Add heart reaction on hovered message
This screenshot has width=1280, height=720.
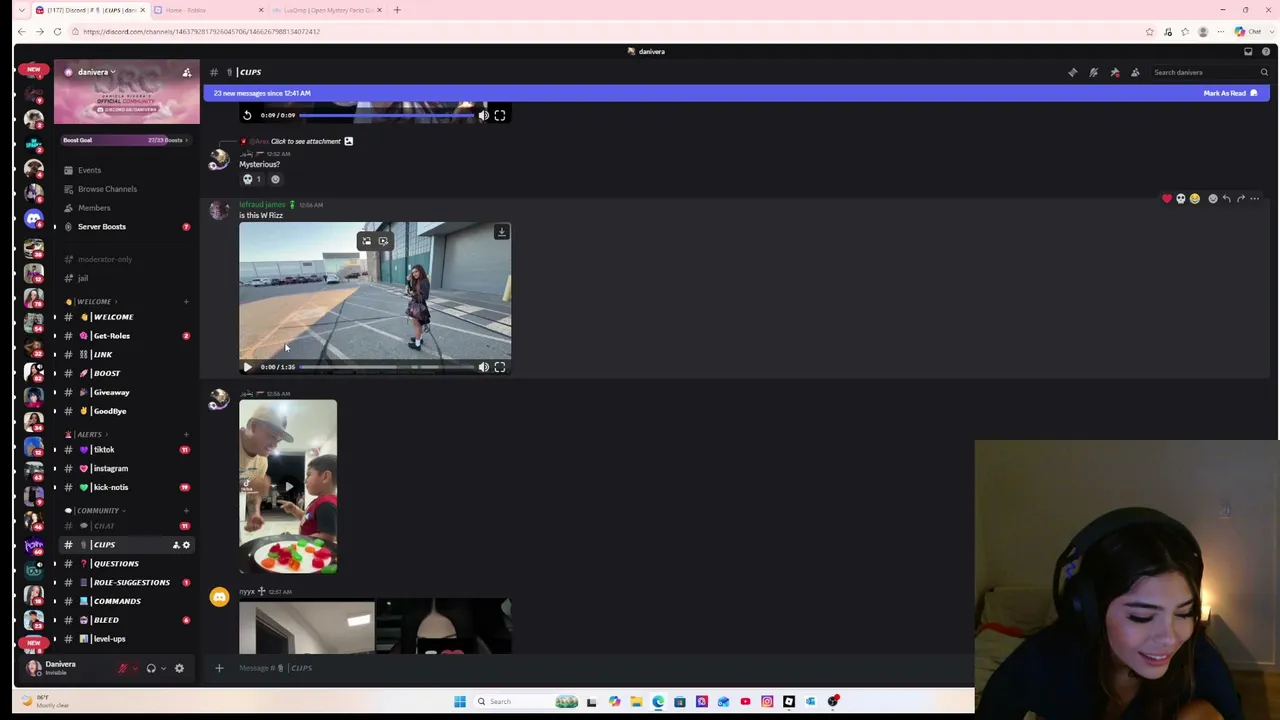[1167, 199]
